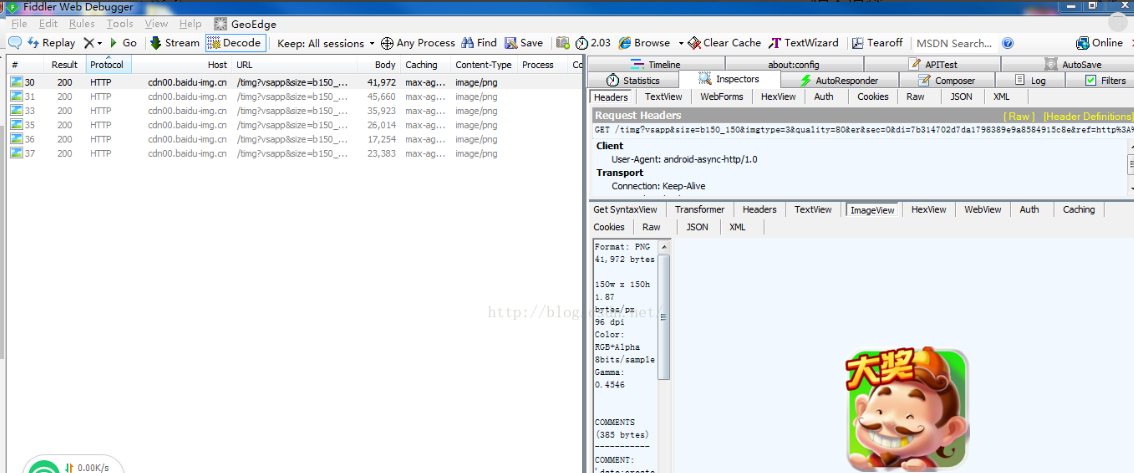Screen dimensions: 1134x473
Task: Open the blue help icon
Action: pos(1007,43)
